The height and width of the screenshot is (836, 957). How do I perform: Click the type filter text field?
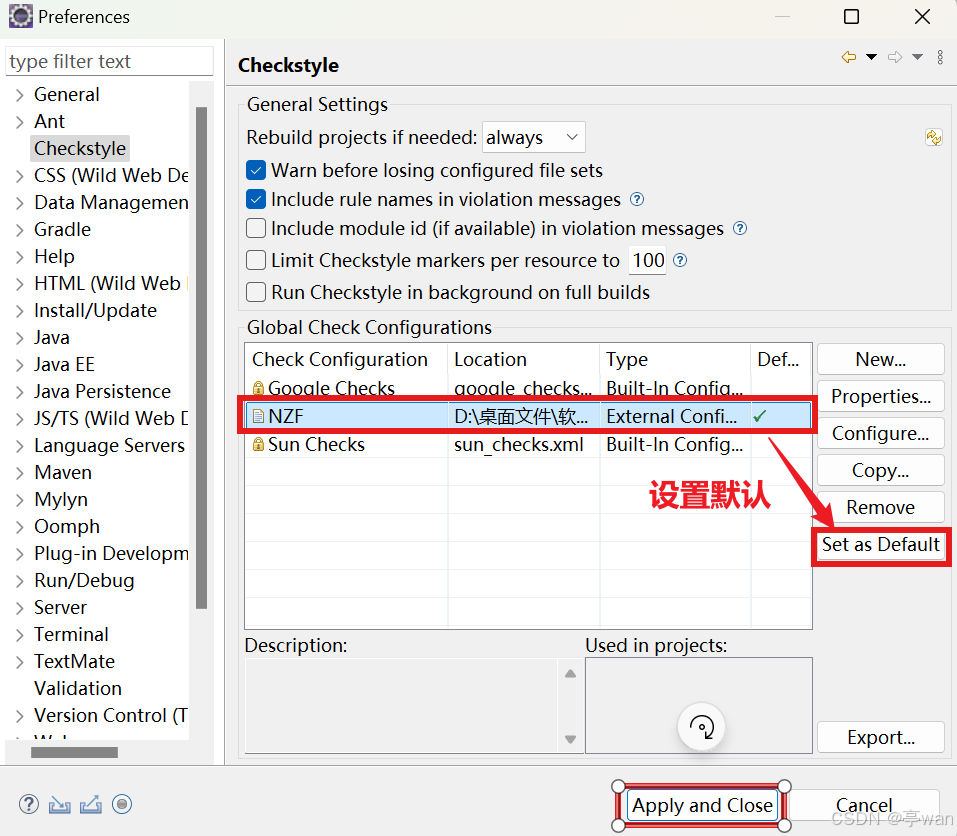[x=108, y=61]
